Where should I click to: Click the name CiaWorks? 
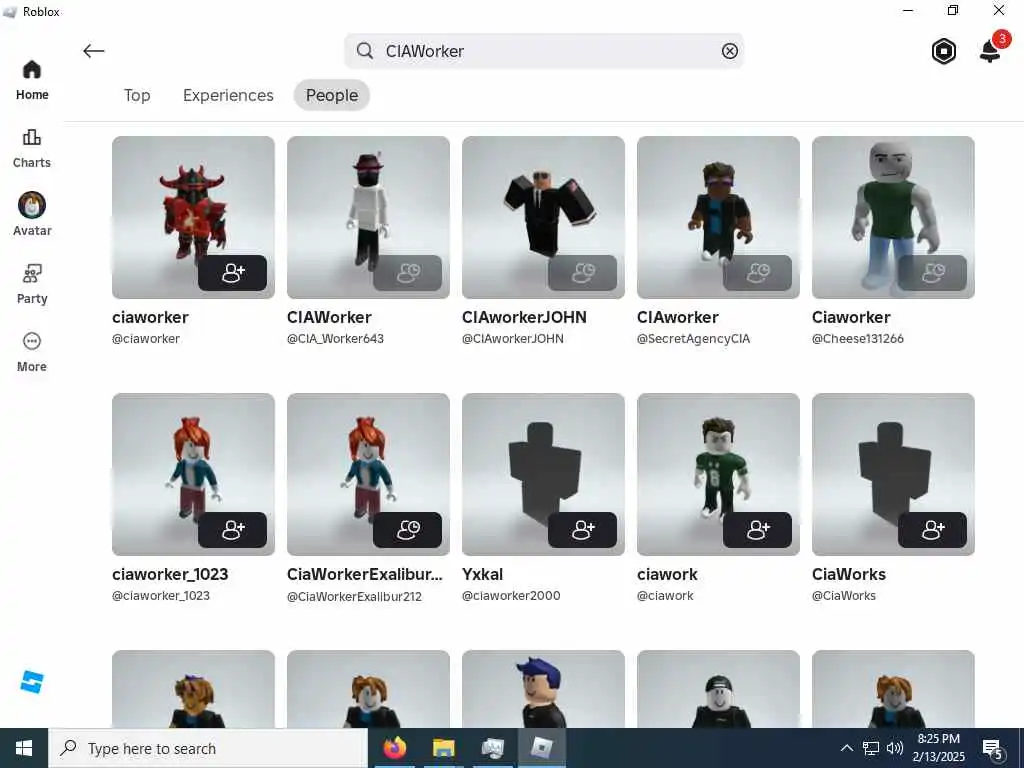click(849, 575)
